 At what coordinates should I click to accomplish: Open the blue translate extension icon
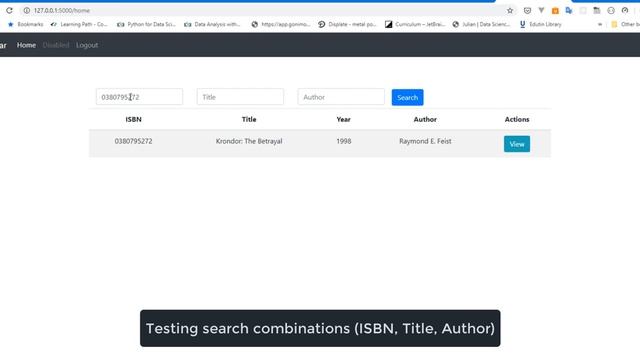coord(569,11)
